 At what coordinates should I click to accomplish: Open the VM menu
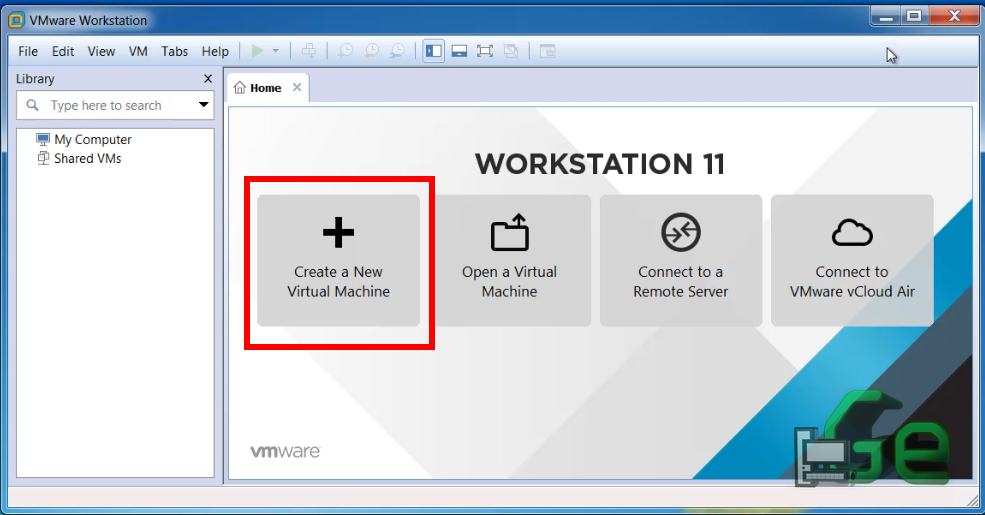pyautogui.click(x=138, y=52)
